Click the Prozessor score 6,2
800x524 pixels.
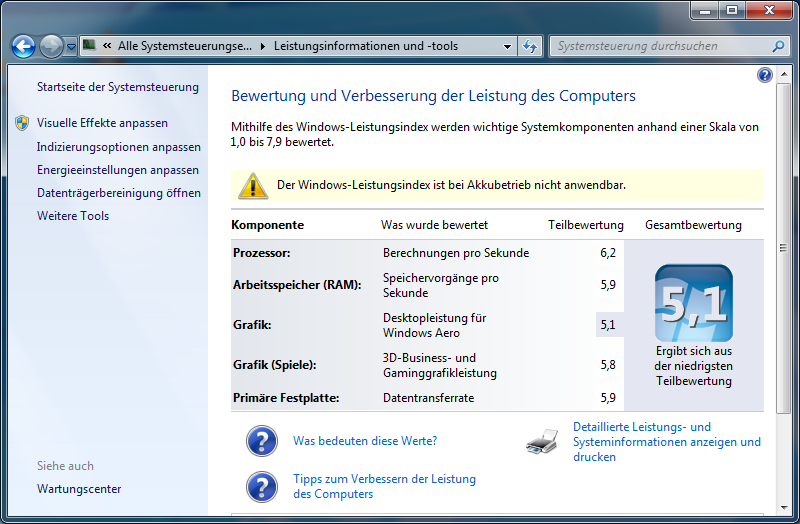tap(608, 253)
